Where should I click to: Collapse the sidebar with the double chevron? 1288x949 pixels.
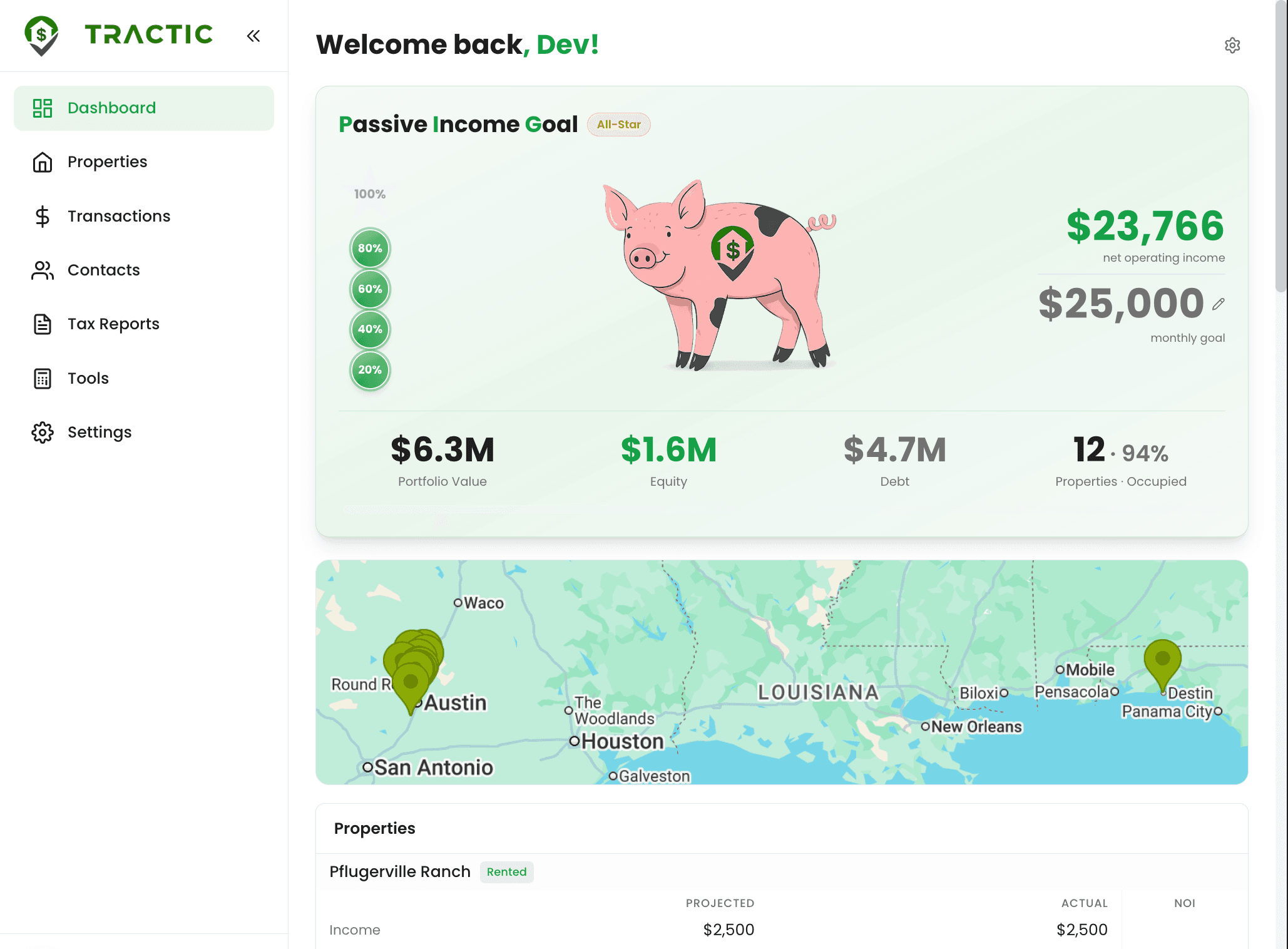[x=253, y=36]
